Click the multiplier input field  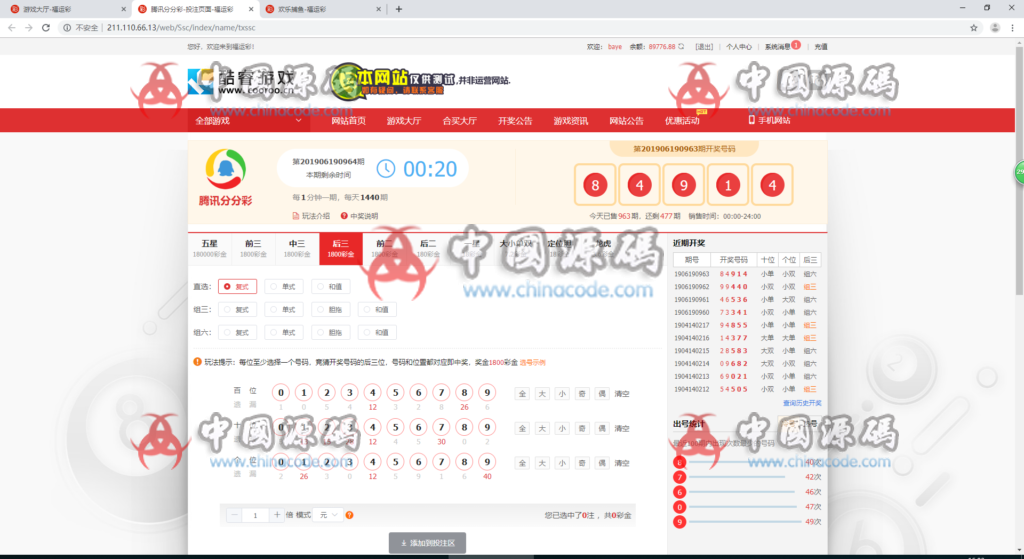tap(255, 515)
